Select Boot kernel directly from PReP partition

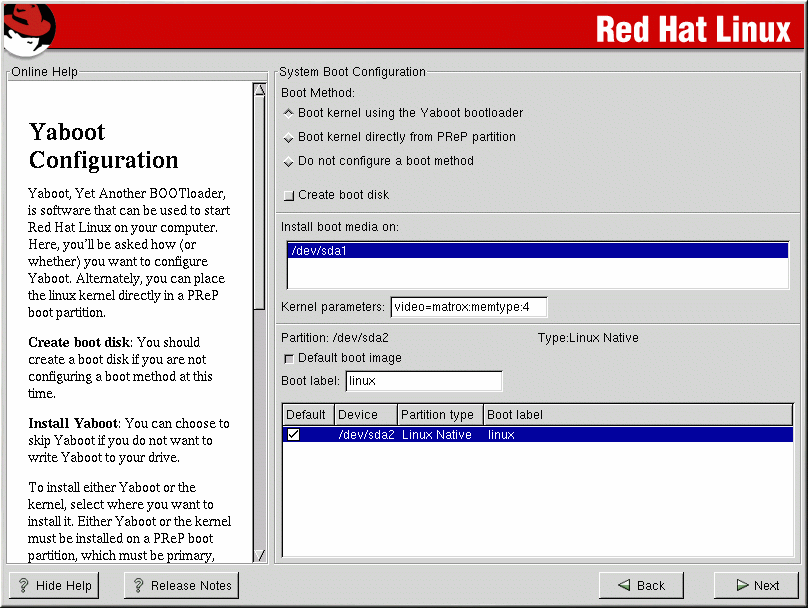[x=289, y=137]
